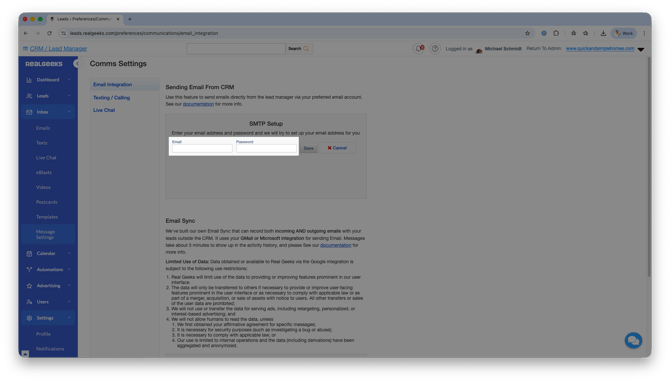The width and height of the screenshot is (670, 382).
Task: Open the chat bubble widget
Action: (633, 341)
